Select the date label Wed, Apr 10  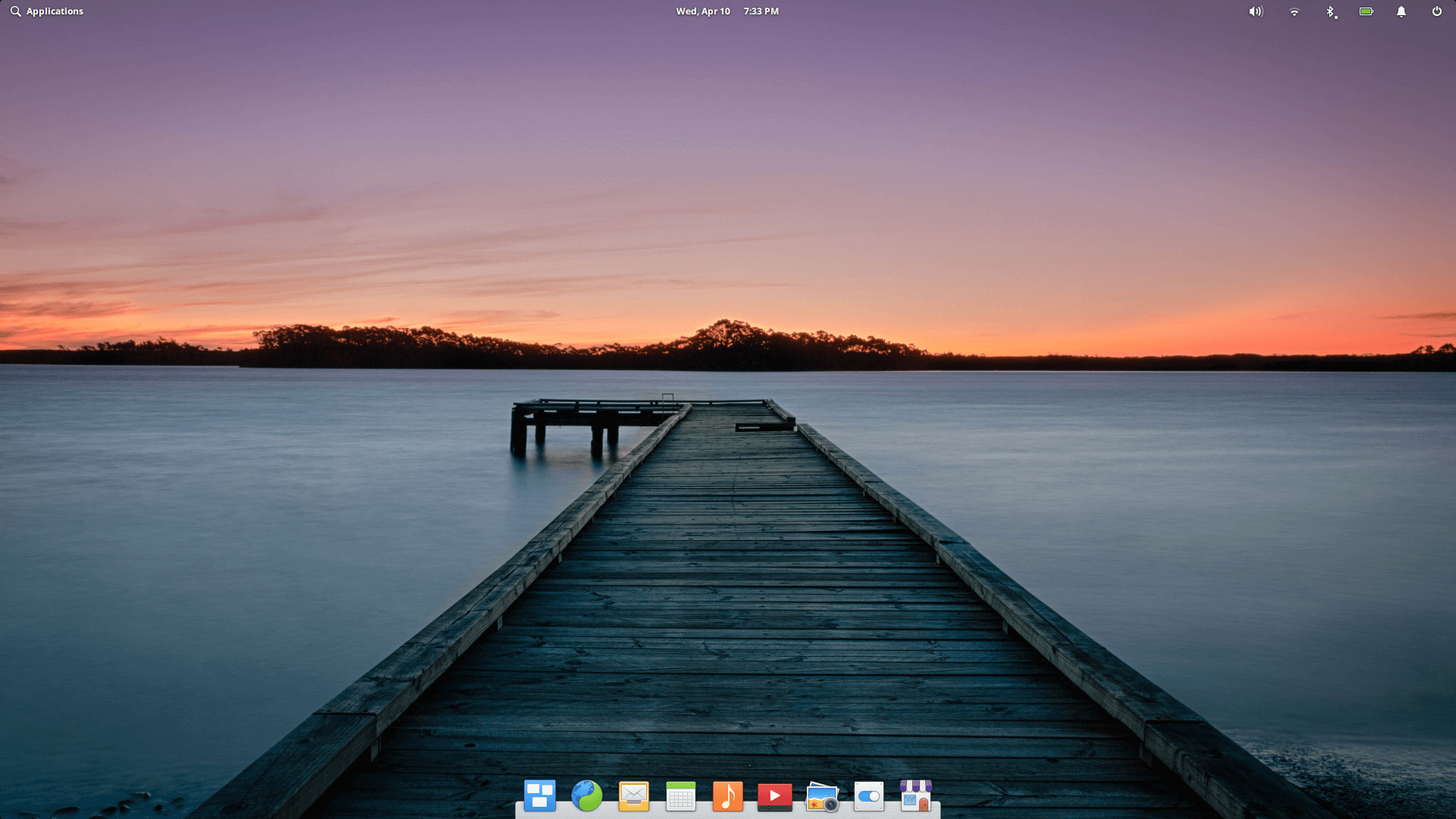pyautogui.click(x=702, y=11)
